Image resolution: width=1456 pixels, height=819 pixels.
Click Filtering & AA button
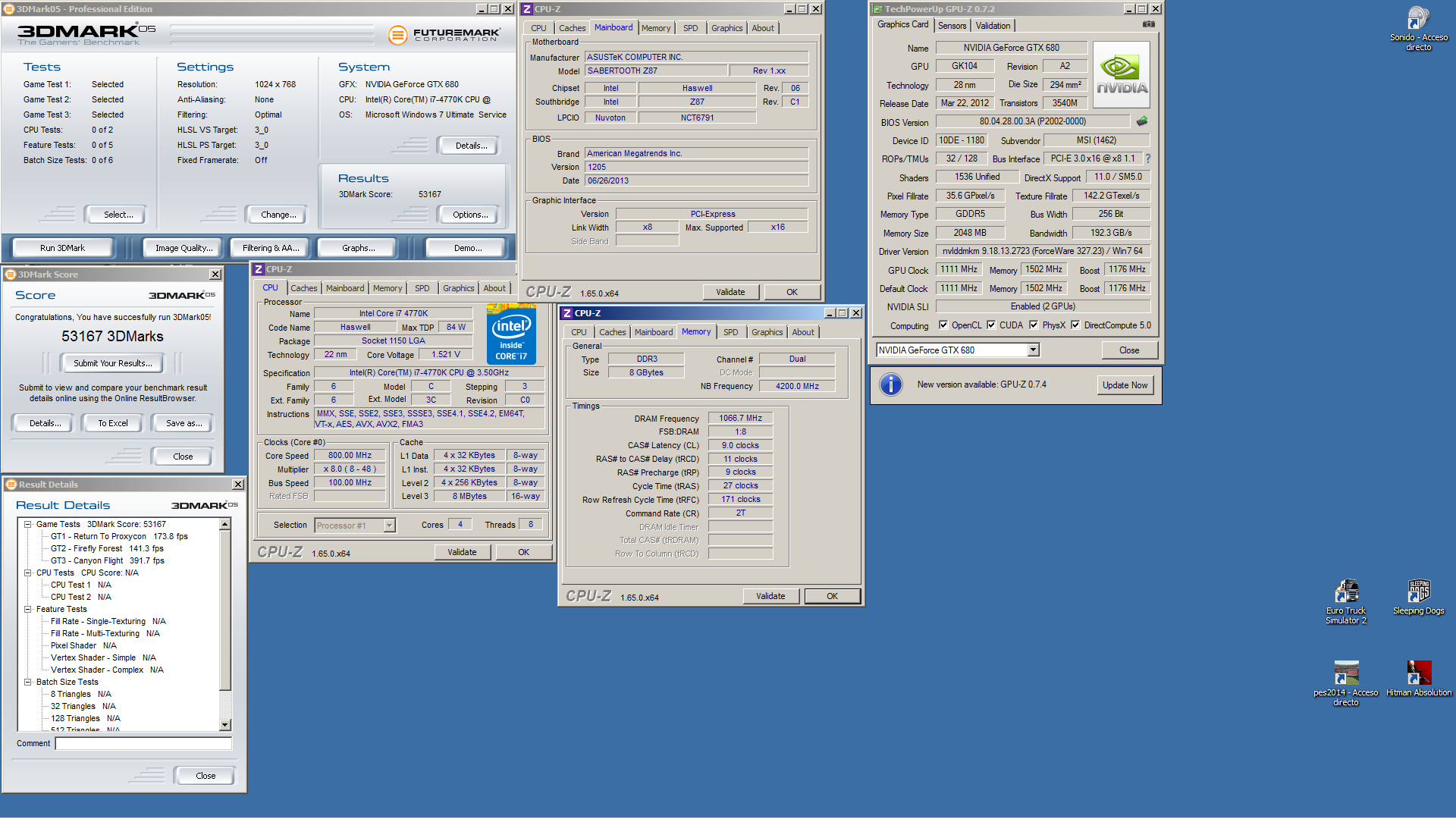click(271, 248)
